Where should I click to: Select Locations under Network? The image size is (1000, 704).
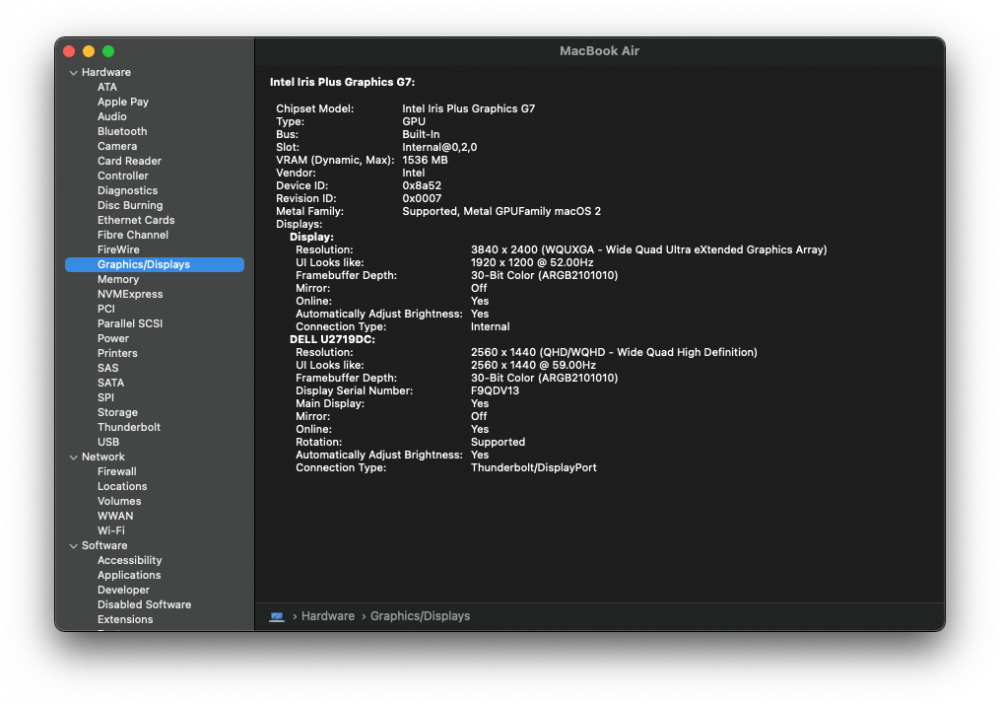[122, 486]
